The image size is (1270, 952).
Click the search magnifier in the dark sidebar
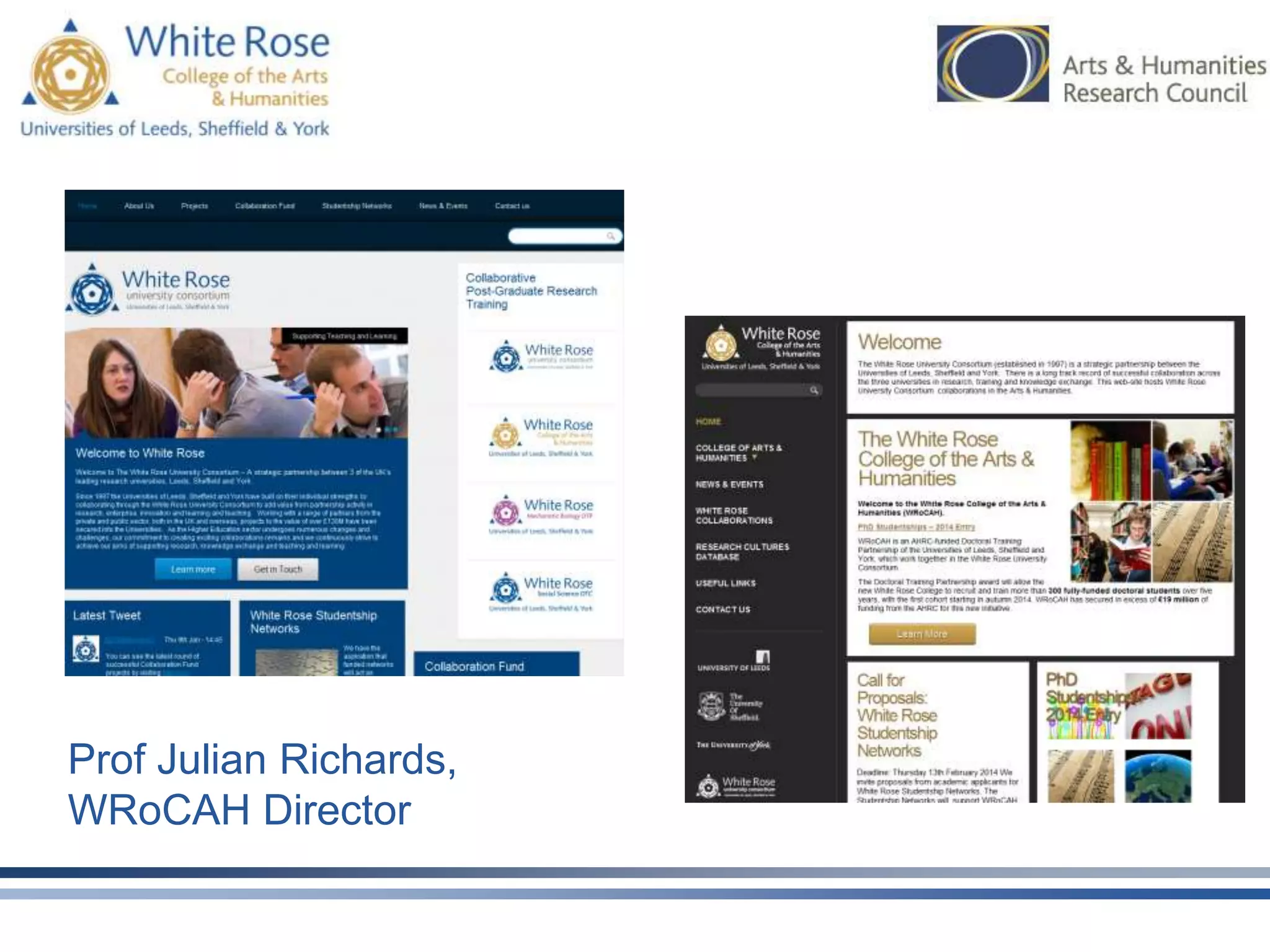[x=814, y=390]
